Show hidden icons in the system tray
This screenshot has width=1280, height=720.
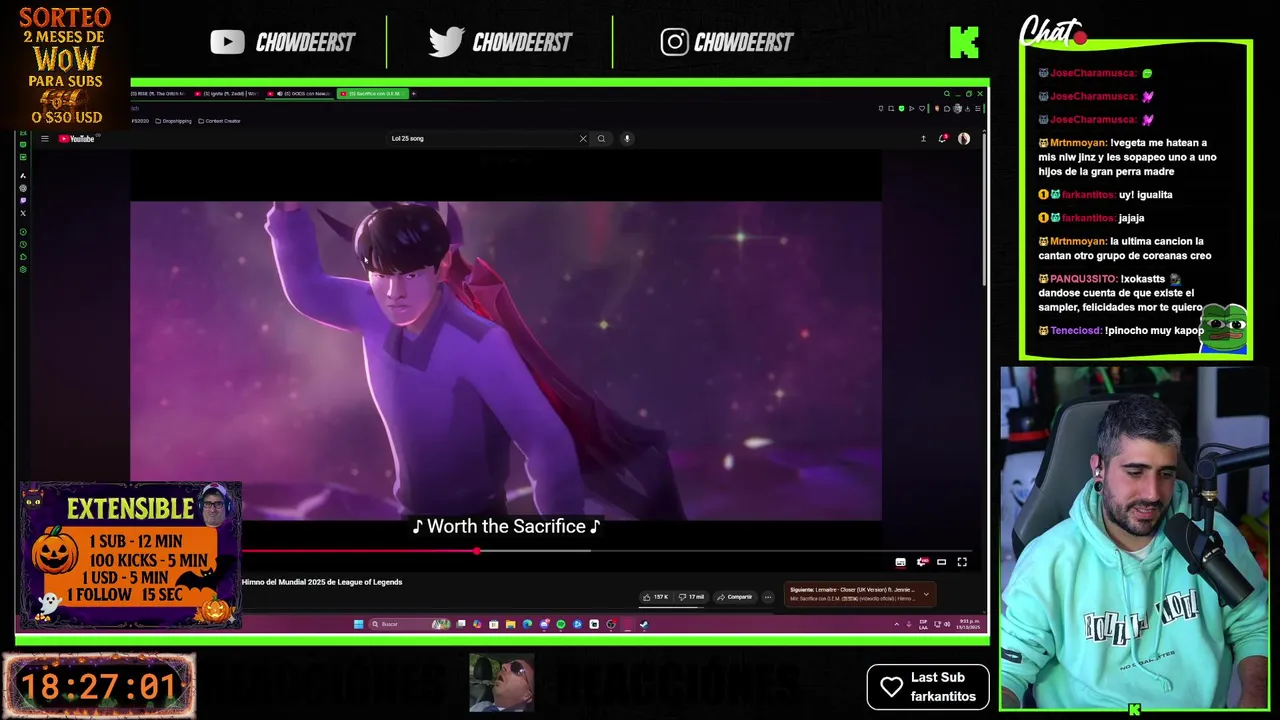coord(896,624)
